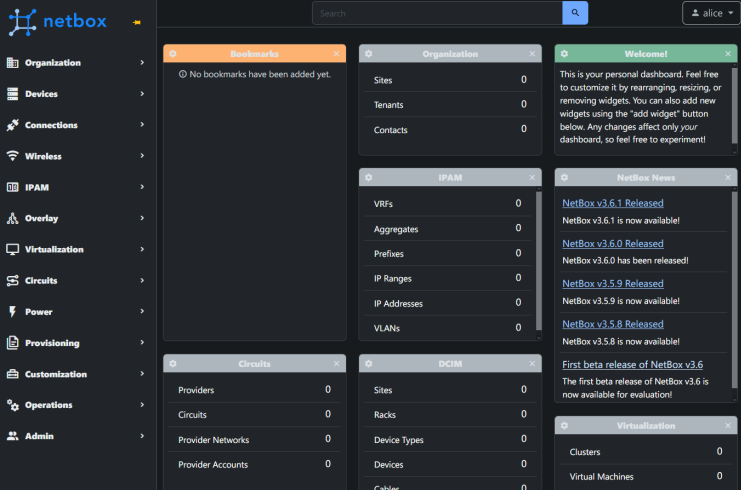Configure the Bookmarks widget via gear icon

pos(173,54)
